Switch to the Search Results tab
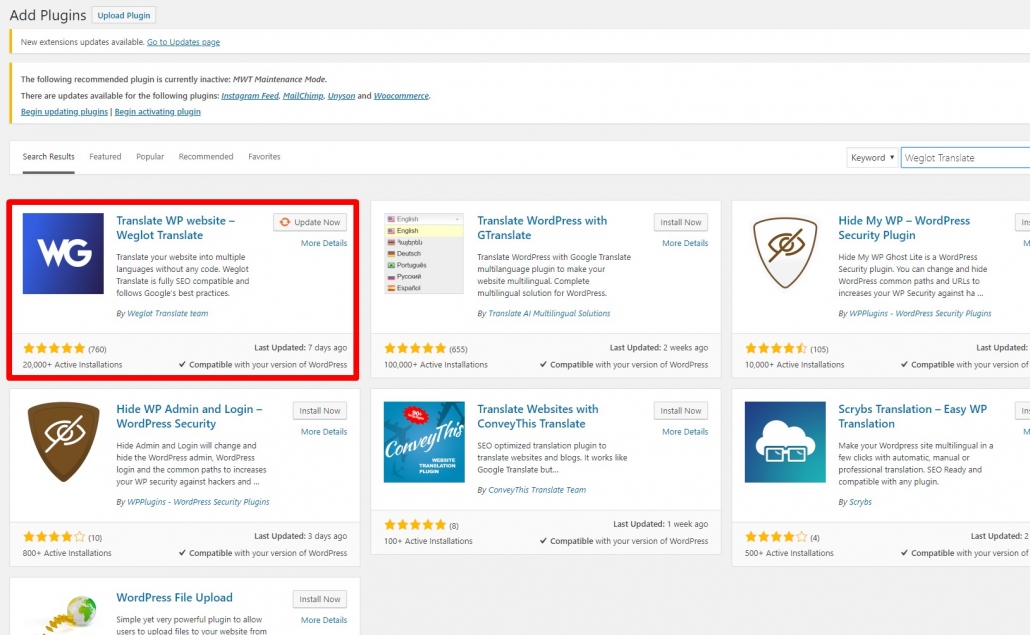This screenshot has width=1030, height=635. click(x=49, y=157)
